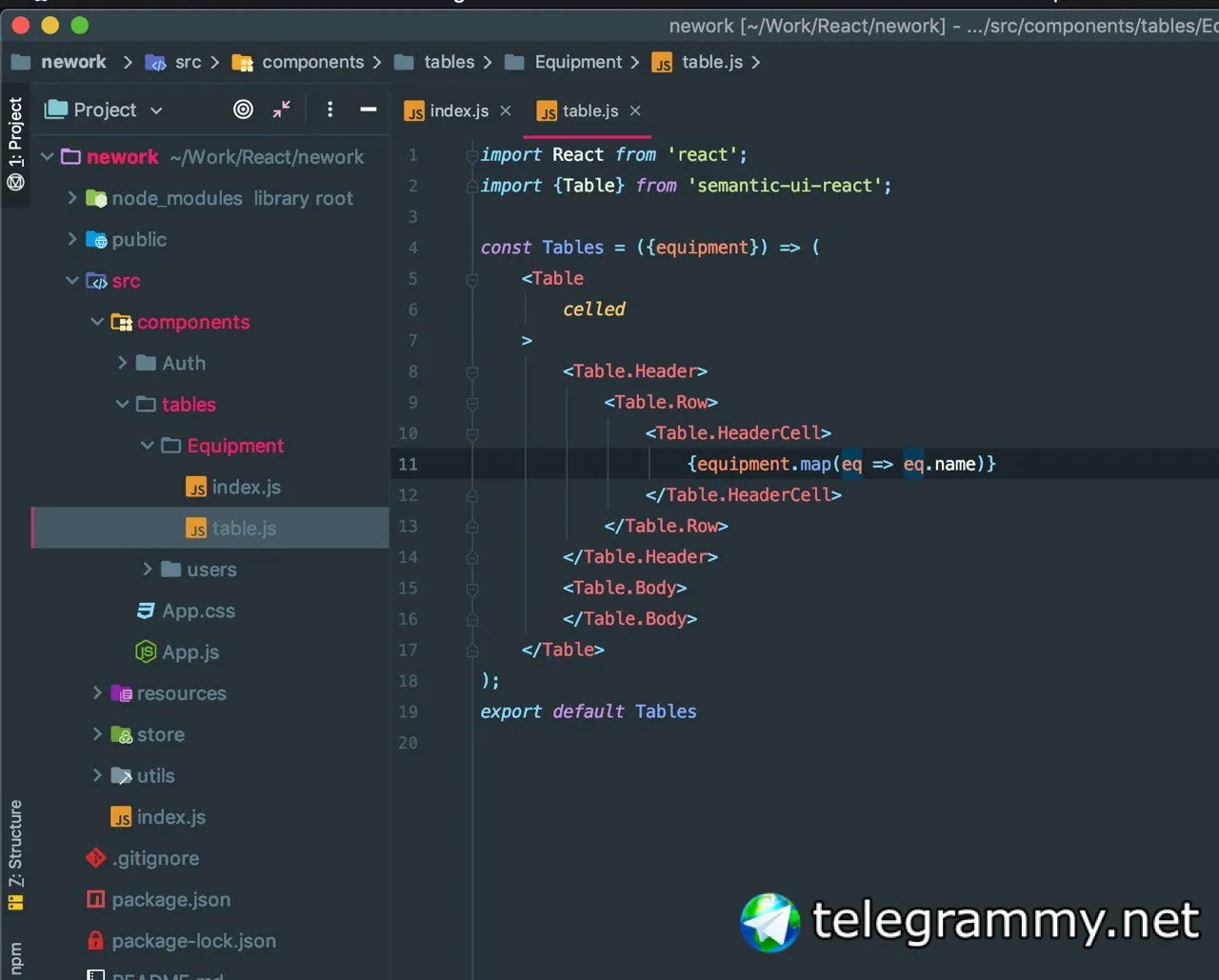The height and width of the screenshot is (980, 1219).
Task: Click 'equipment.map' code on line 11
Action: click(x=764, y=464)
